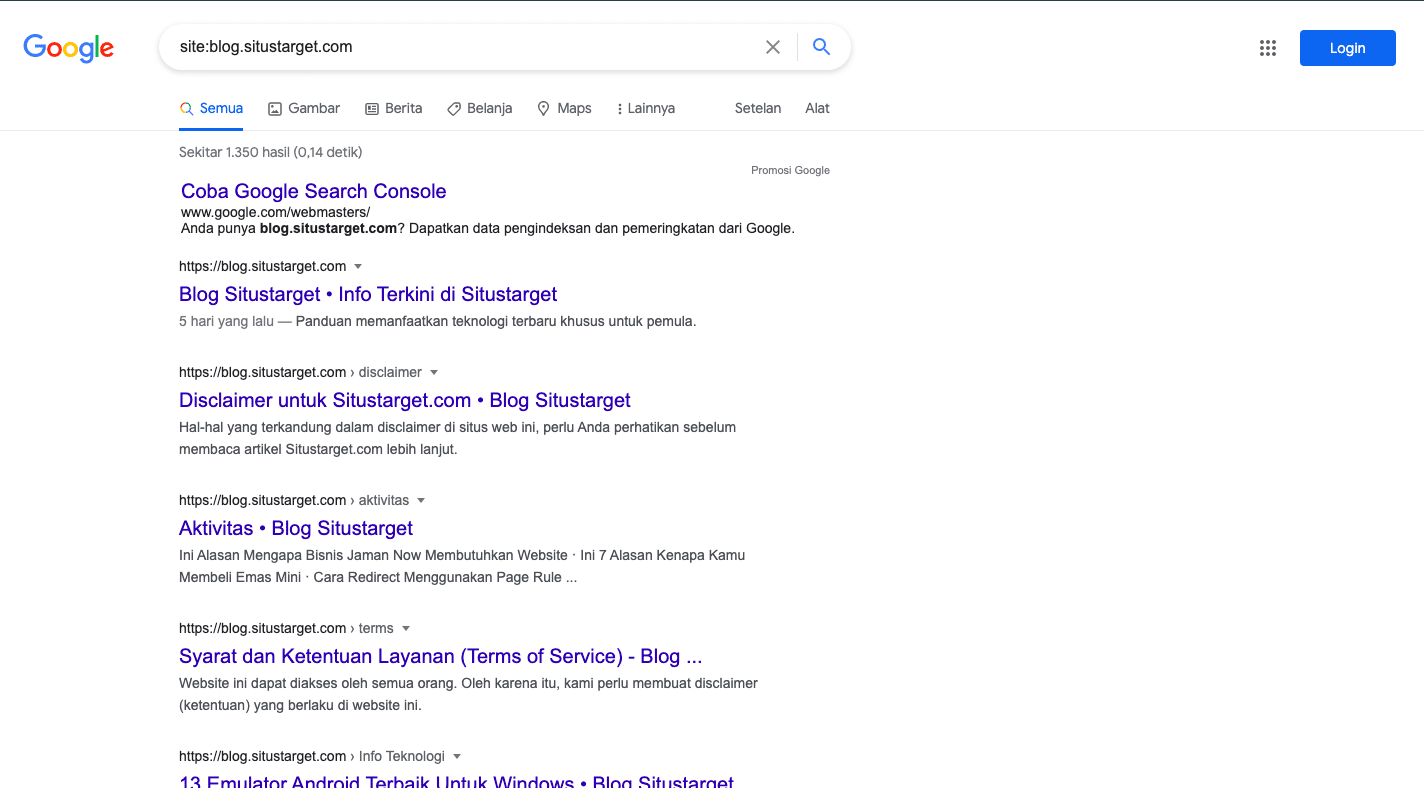Open the Google apps grid

(1268, 48)
